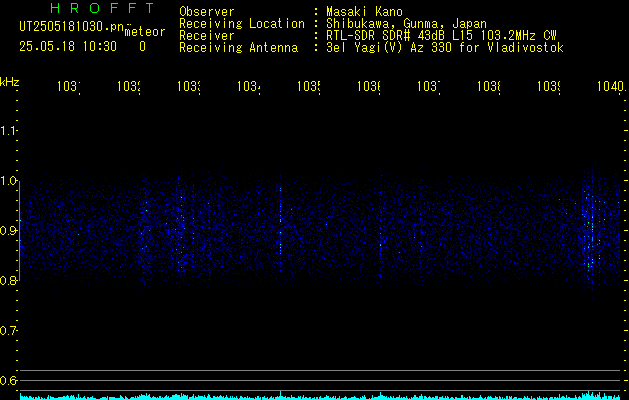Click '3el Yagi(V) Az 330 for Vladivostok'
Screen dimensions: 629x400
click(445, 48)
